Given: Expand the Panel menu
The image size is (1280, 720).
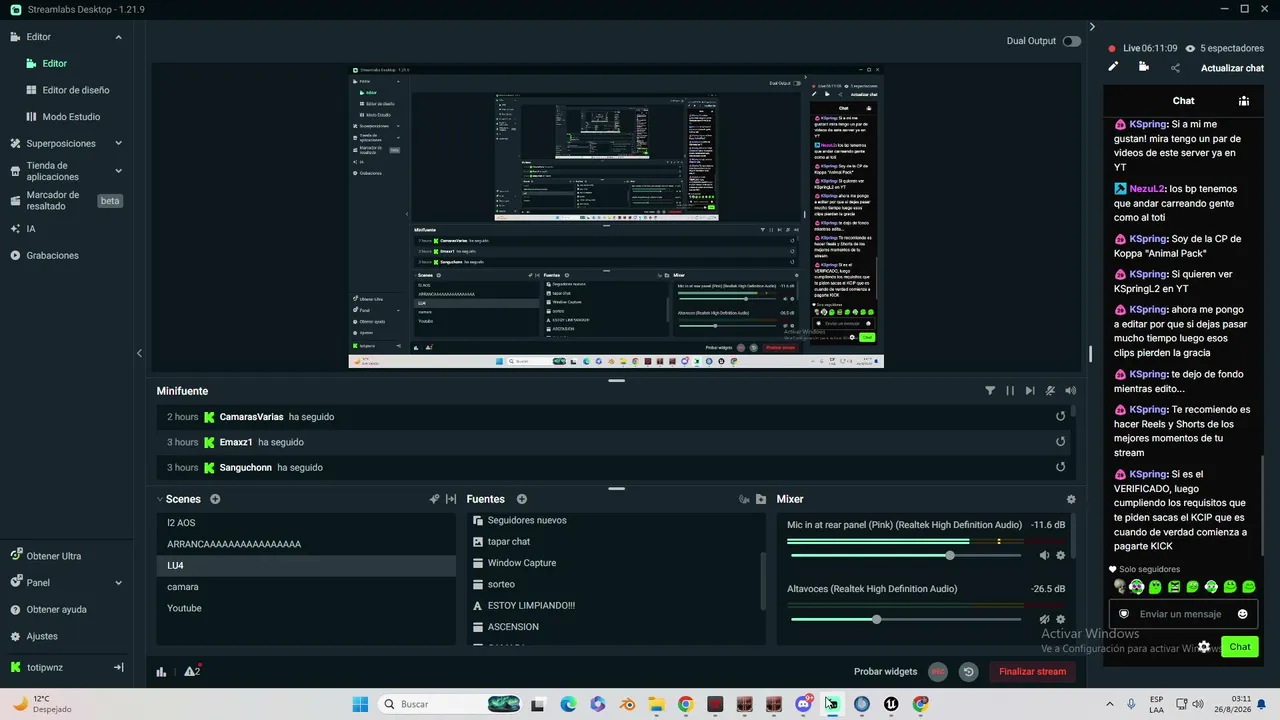Looking at the screenshot, I should 118,583.
